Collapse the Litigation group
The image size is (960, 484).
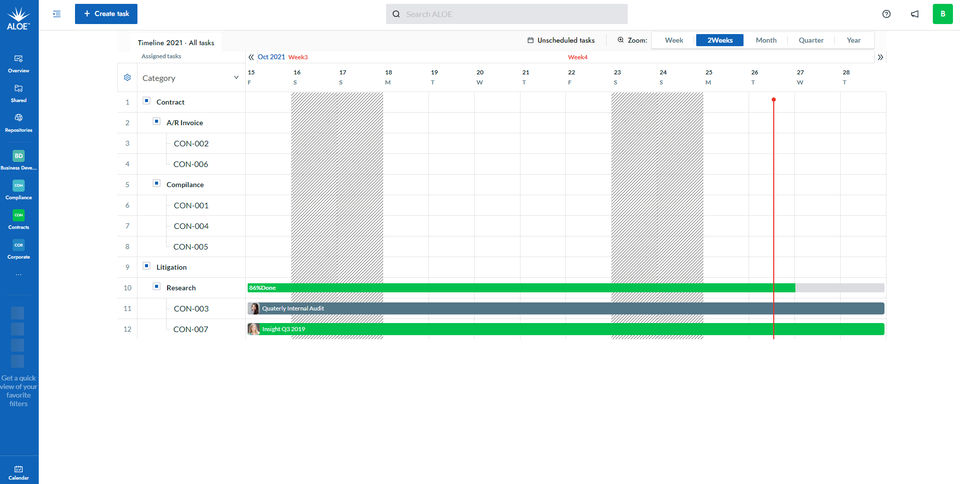[x=146, y=266]
